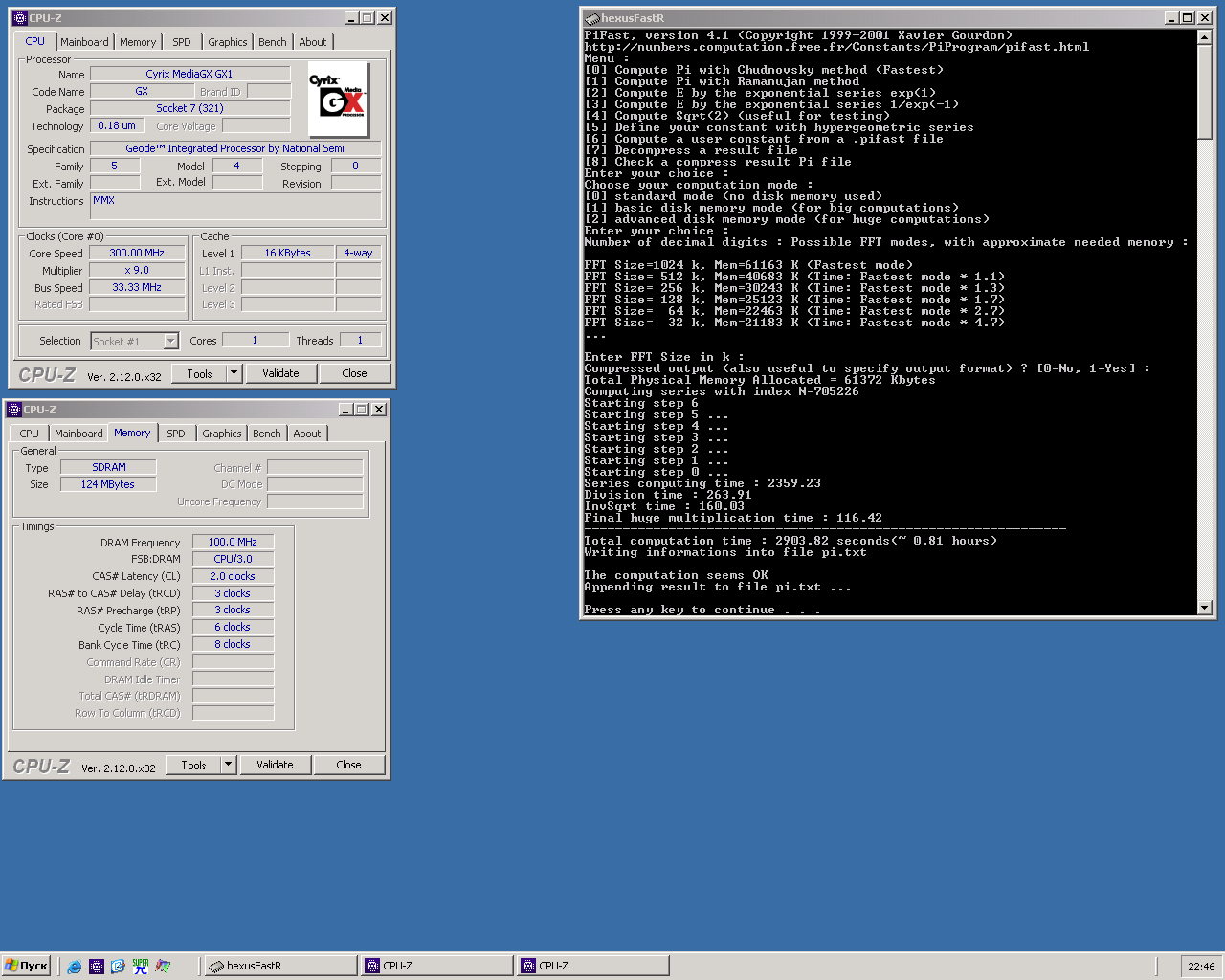
Task: Click DRAM Frequency value 100.0 MHz
Action: click(x=233, y=543)
